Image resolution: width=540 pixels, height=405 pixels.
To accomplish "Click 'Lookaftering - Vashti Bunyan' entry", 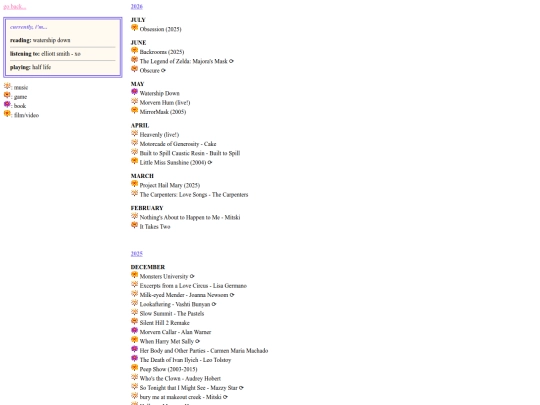I will (x=175, y=304).
